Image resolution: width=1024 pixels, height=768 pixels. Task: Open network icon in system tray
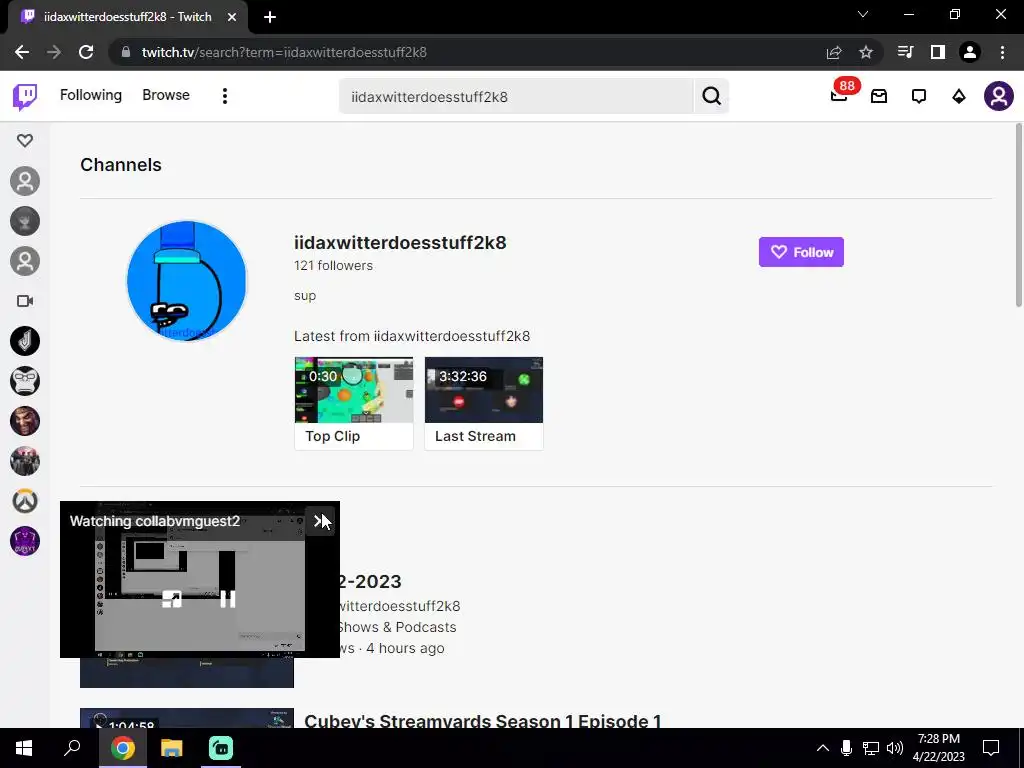871,748
